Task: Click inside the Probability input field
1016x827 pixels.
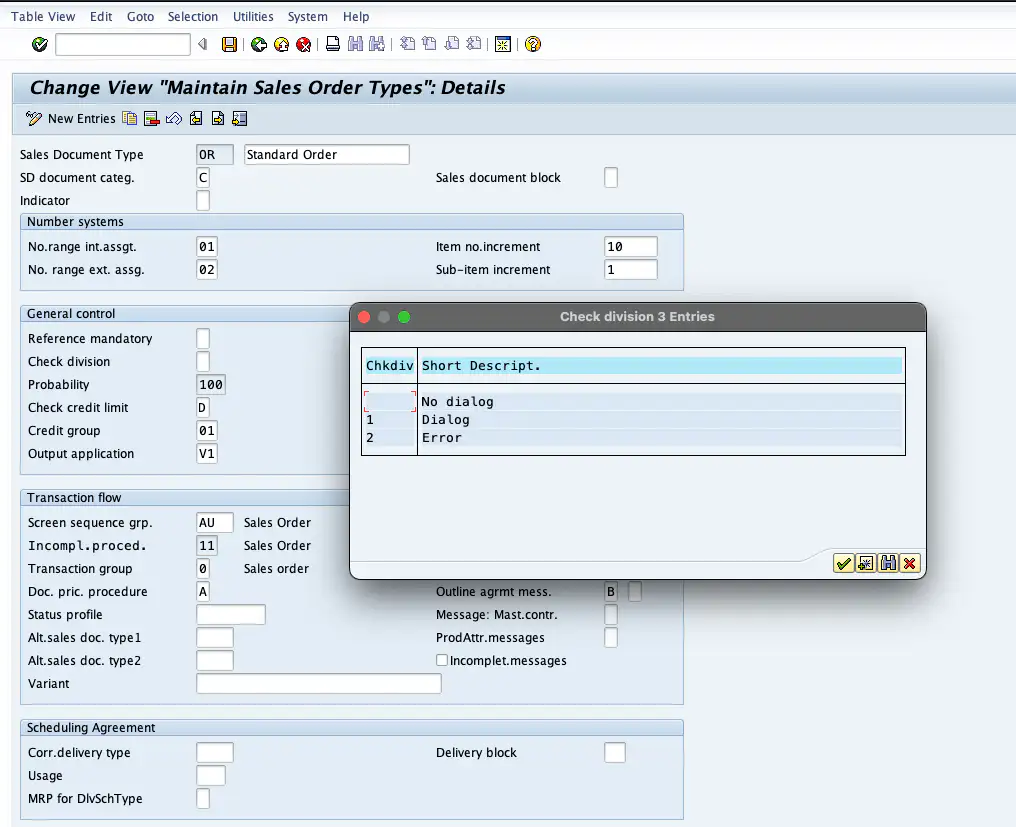Action: [211, 384]
